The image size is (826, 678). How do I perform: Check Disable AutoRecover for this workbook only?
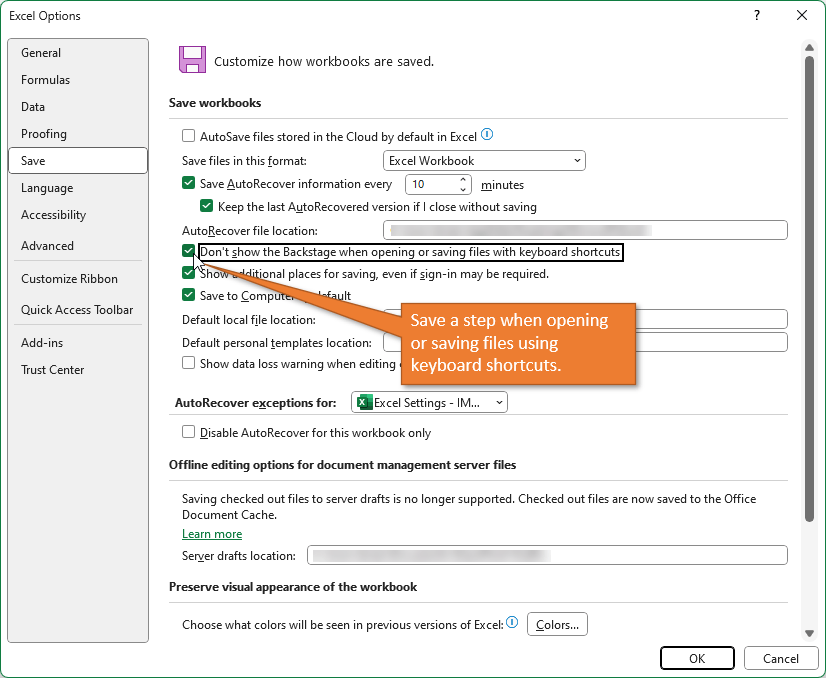[x=189, y=433]
